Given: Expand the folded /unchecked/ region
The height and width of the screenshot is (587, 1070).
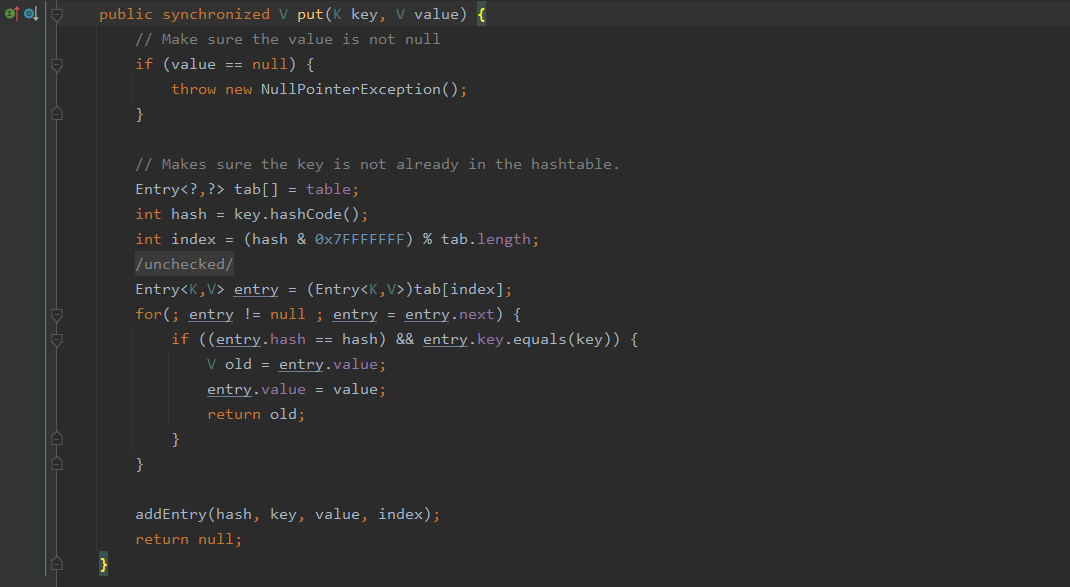Looking at the screenshot, I should tap(184, 264).
